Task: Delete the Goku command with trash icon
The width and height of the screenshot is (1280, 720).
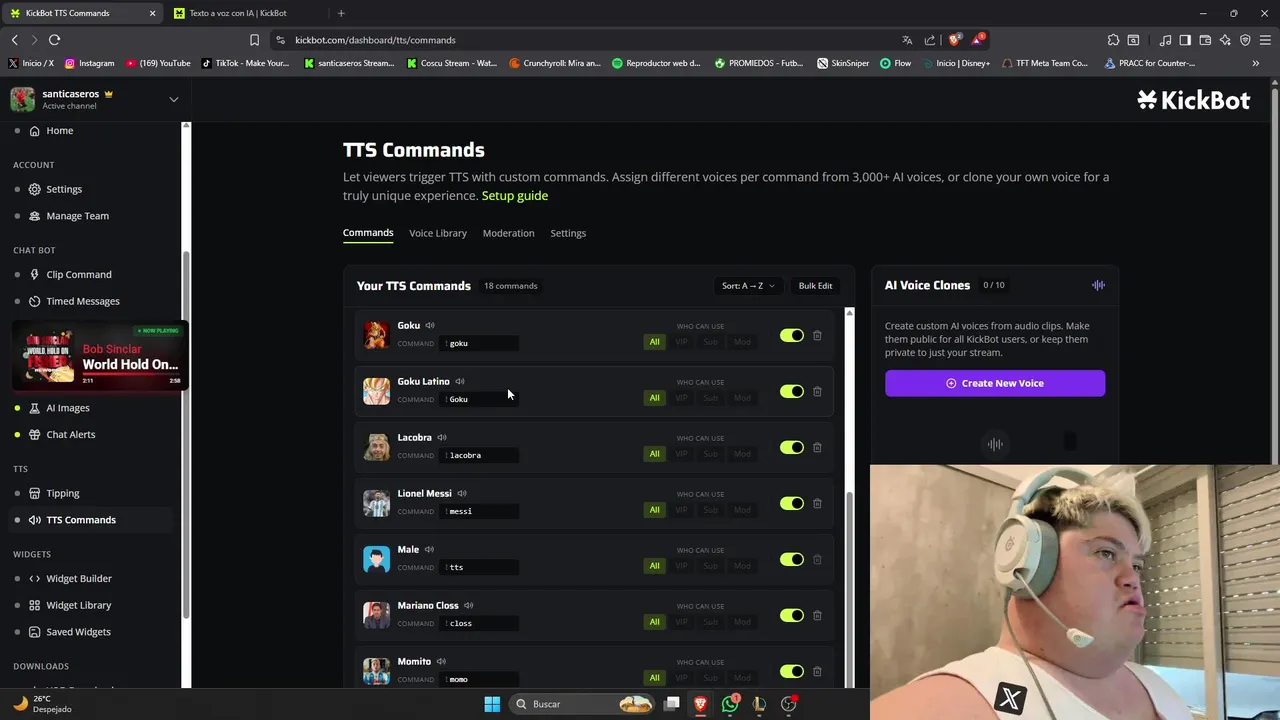Action: pos(817,335)
